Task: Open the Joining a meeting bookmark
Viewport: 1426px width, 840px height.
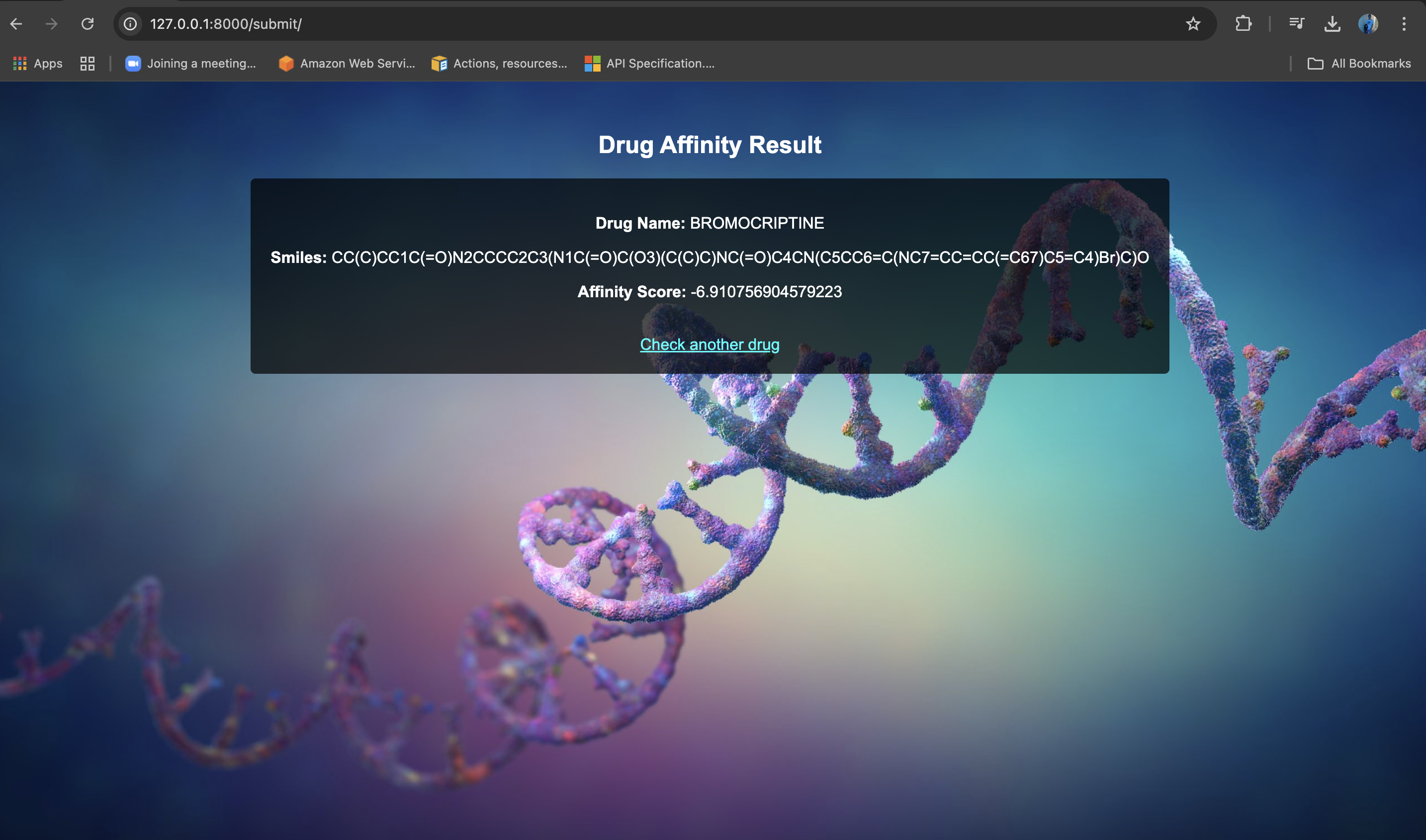Action: (191, 64)
